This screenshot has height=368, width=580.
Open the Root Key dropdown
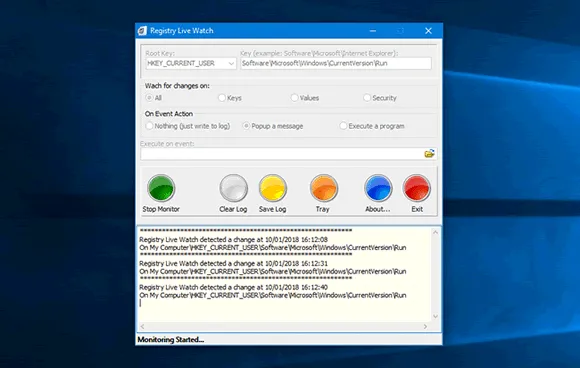(191, 63)
